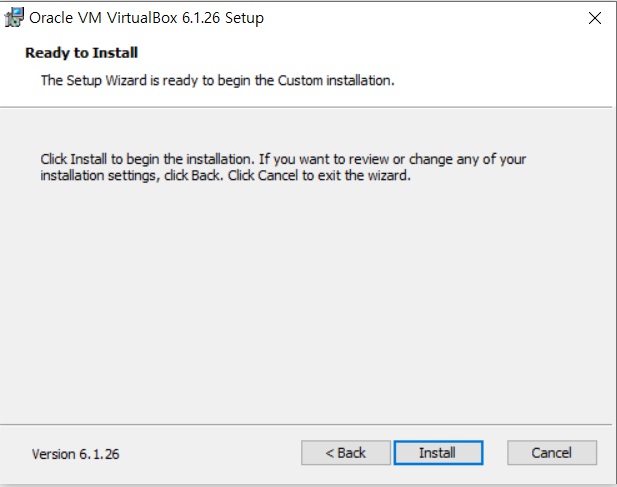Click the 'Ready to Install' heading
617x487 pixels.
(x=81, y=53)
